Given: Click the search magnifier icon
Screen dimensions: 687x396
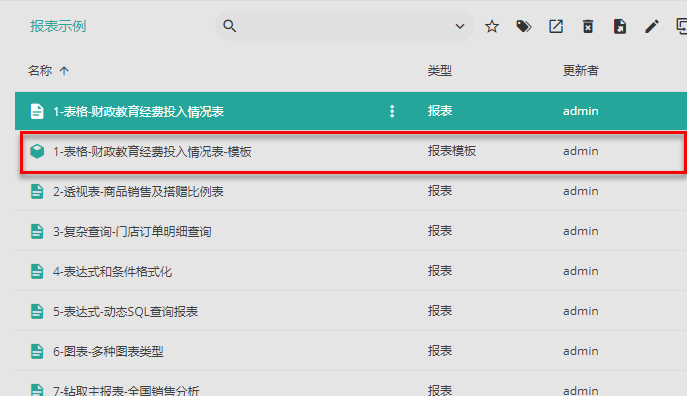Looking at the screenshot, I should tap(230, 26).
